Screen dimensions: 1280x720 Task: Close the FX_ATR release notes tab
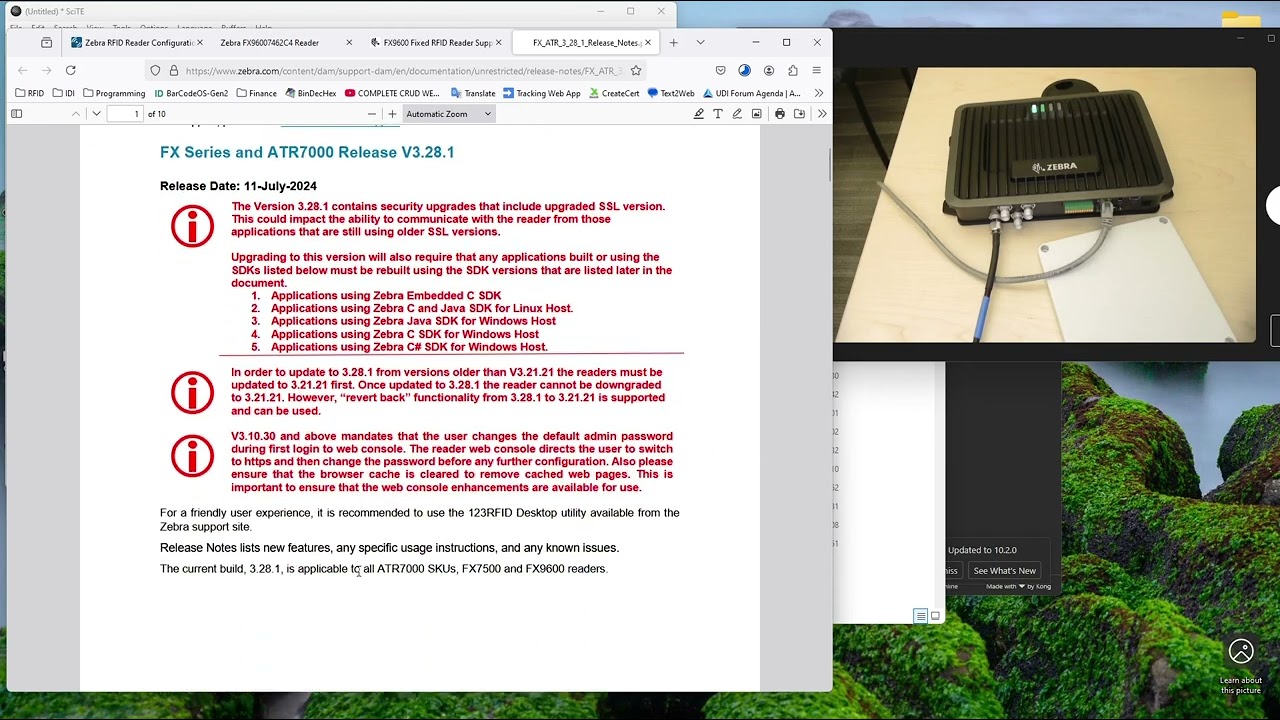(648, 43)
